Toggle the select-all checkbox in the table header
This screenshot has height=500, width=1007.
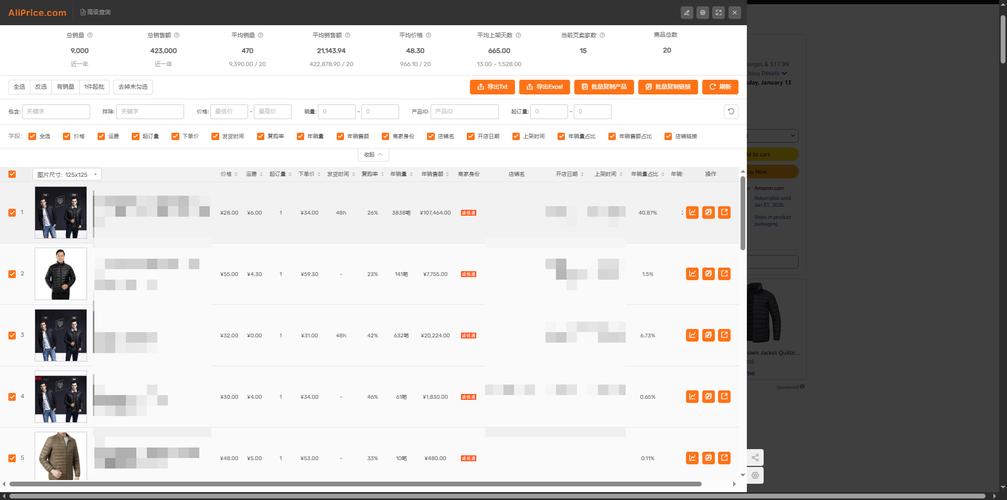click(x=12, y=174)
